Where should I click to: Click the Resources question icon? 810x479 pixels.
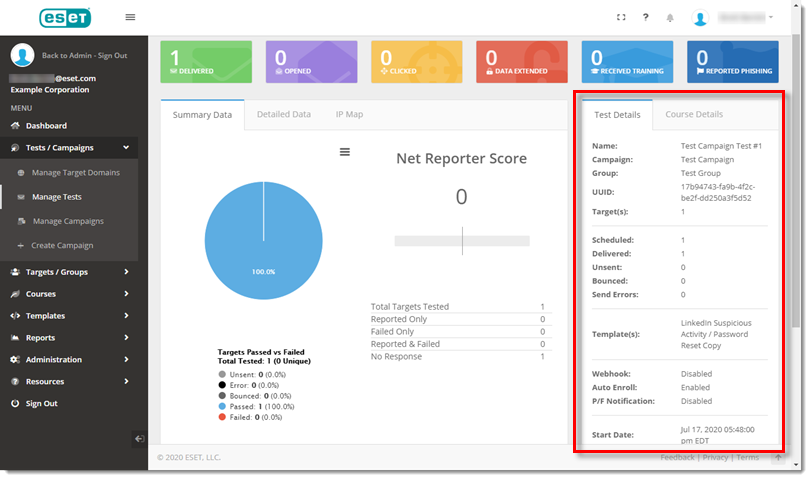pos(15,381)
